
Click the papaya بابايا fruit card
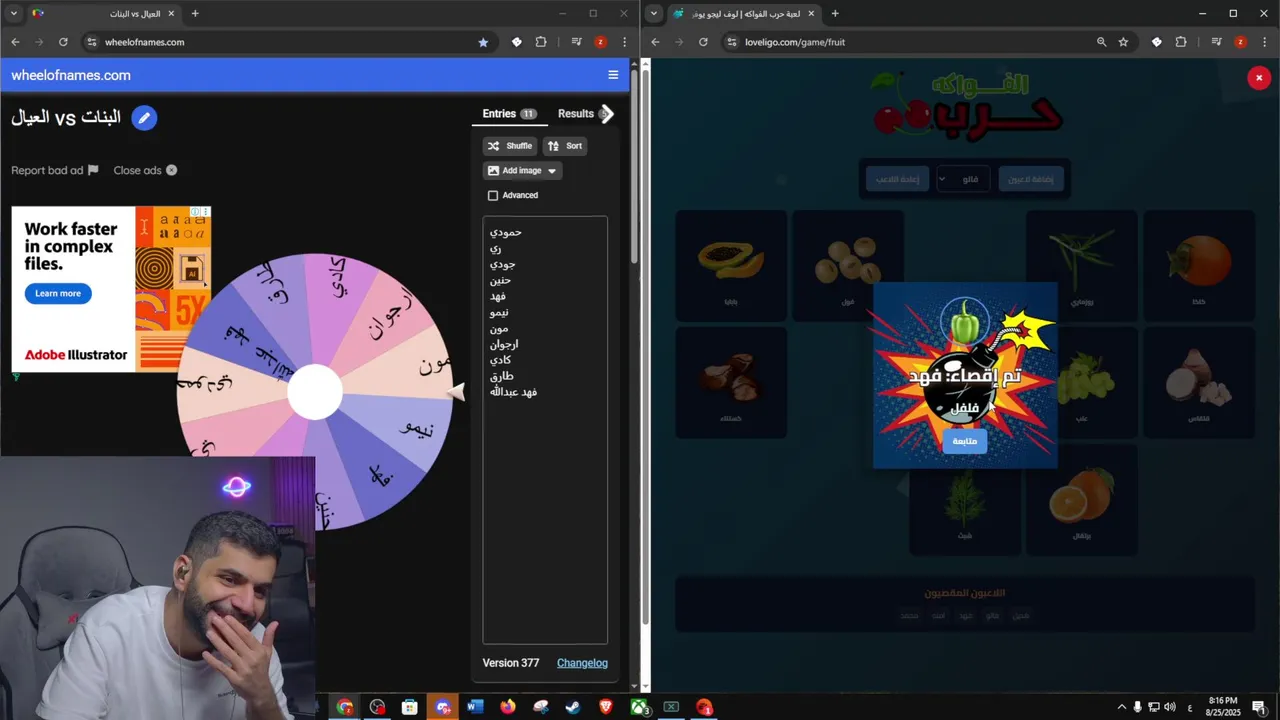[x=731, y=266]
